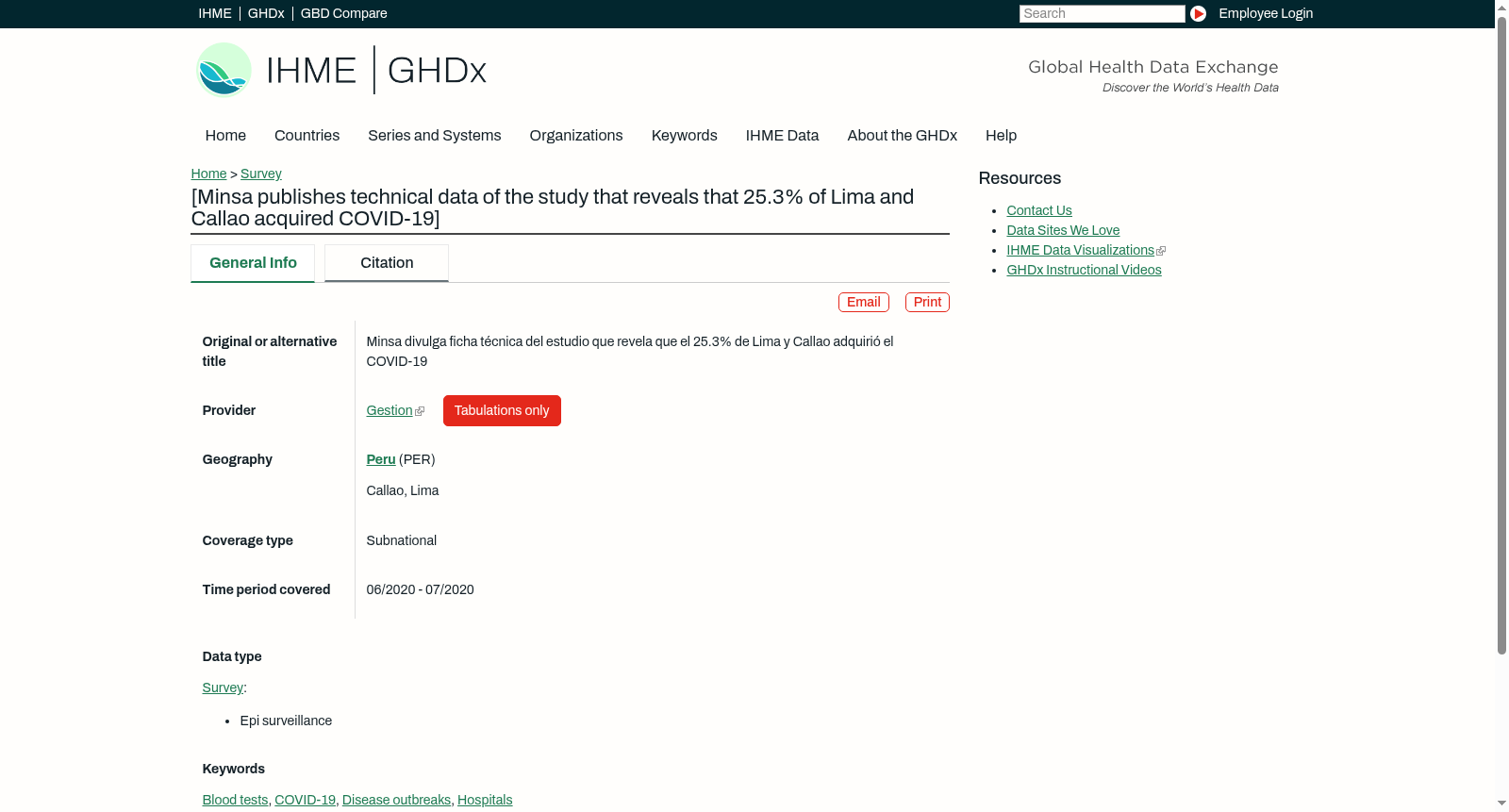The height and width of the screenshot is (812, 1509).
Task: Open the Help menu item
Action: 1002,136
